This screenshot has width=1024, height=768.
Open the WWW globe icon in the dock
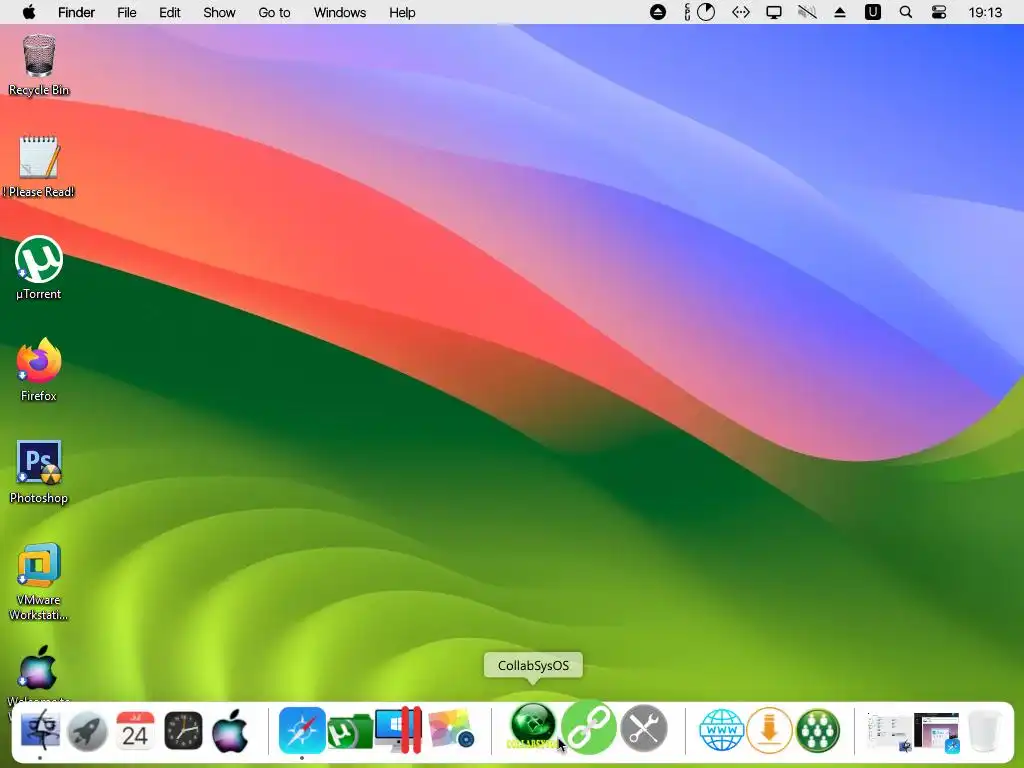tap(721, 730)
